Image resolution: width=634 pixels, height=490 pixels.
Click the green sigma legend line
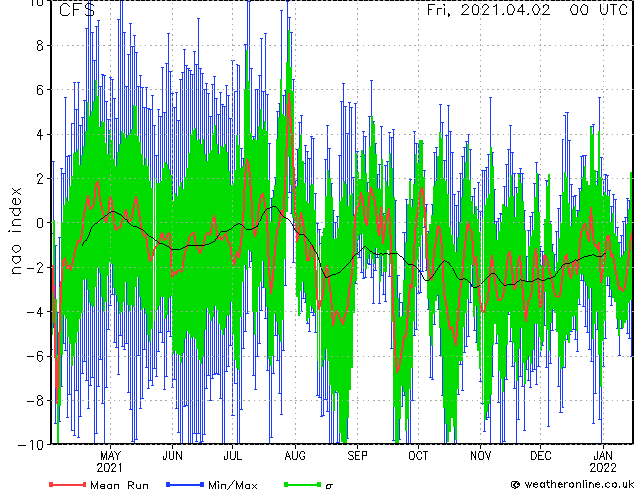(x=303, y=484)
